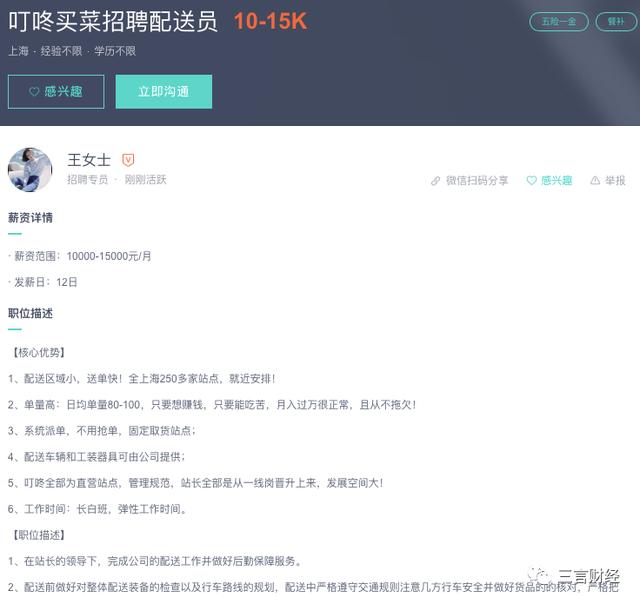Click the 三言财经 watermark logo

(x=574, y=577)
